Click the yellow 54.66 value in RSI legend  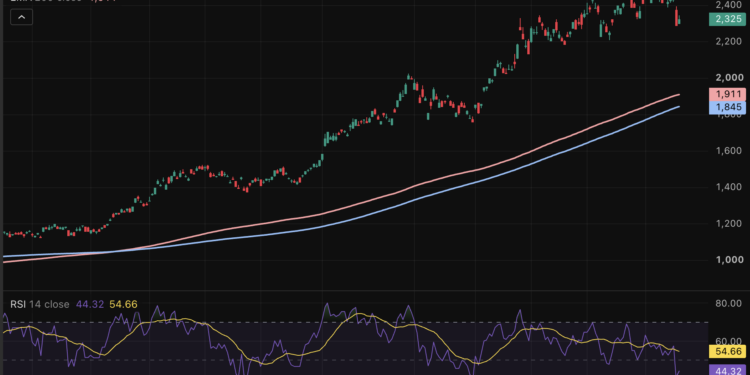coord(124,304)
